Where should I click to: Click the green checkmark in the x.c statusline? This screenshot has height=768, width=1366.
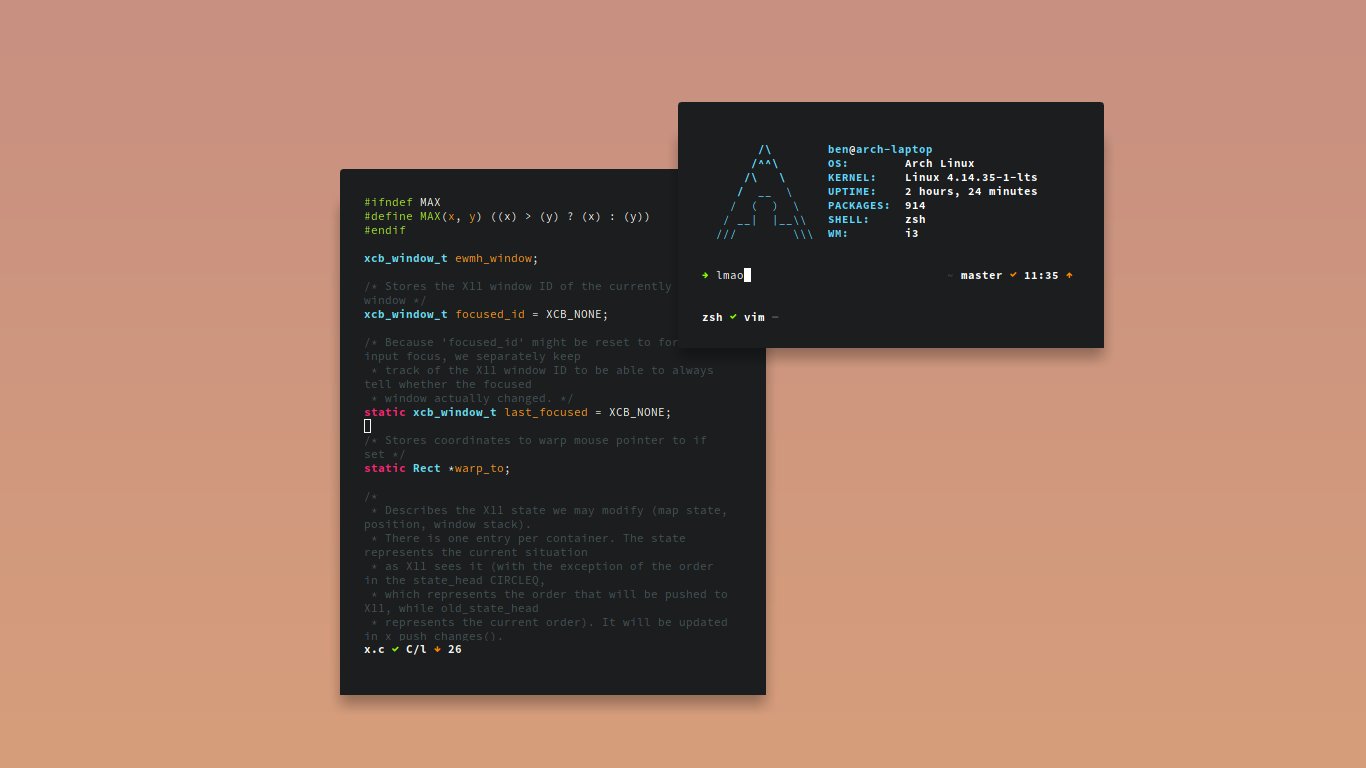(x=394, y=649)
